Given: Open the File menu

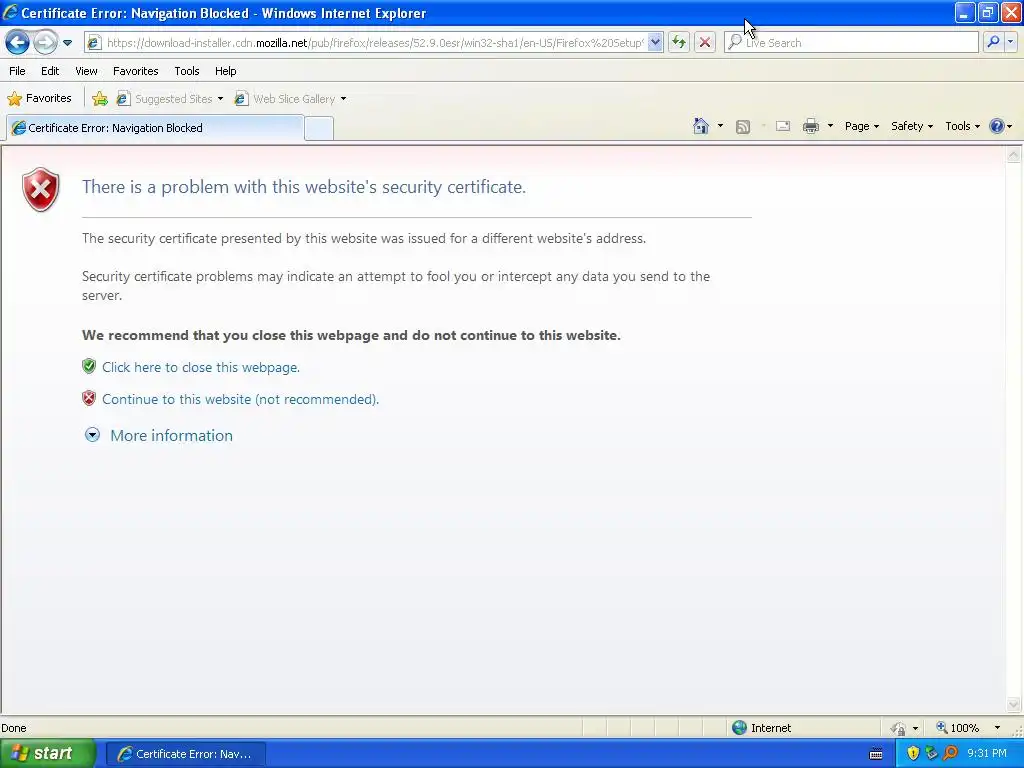Looking at the screenshot, I should tap(18, 71).
